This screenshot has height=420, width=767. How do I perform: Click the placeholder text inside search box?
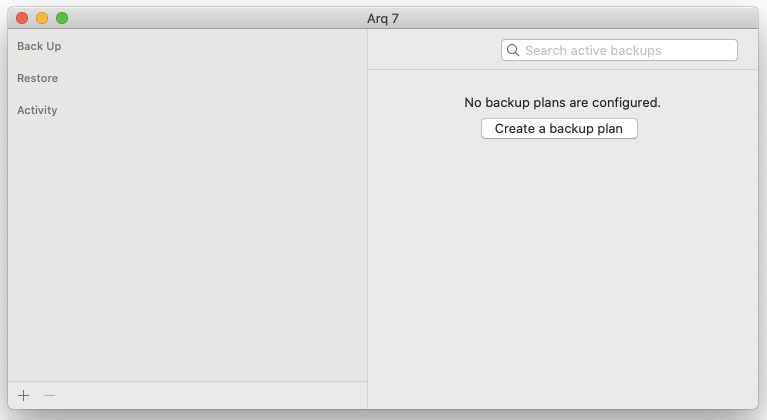593,50
